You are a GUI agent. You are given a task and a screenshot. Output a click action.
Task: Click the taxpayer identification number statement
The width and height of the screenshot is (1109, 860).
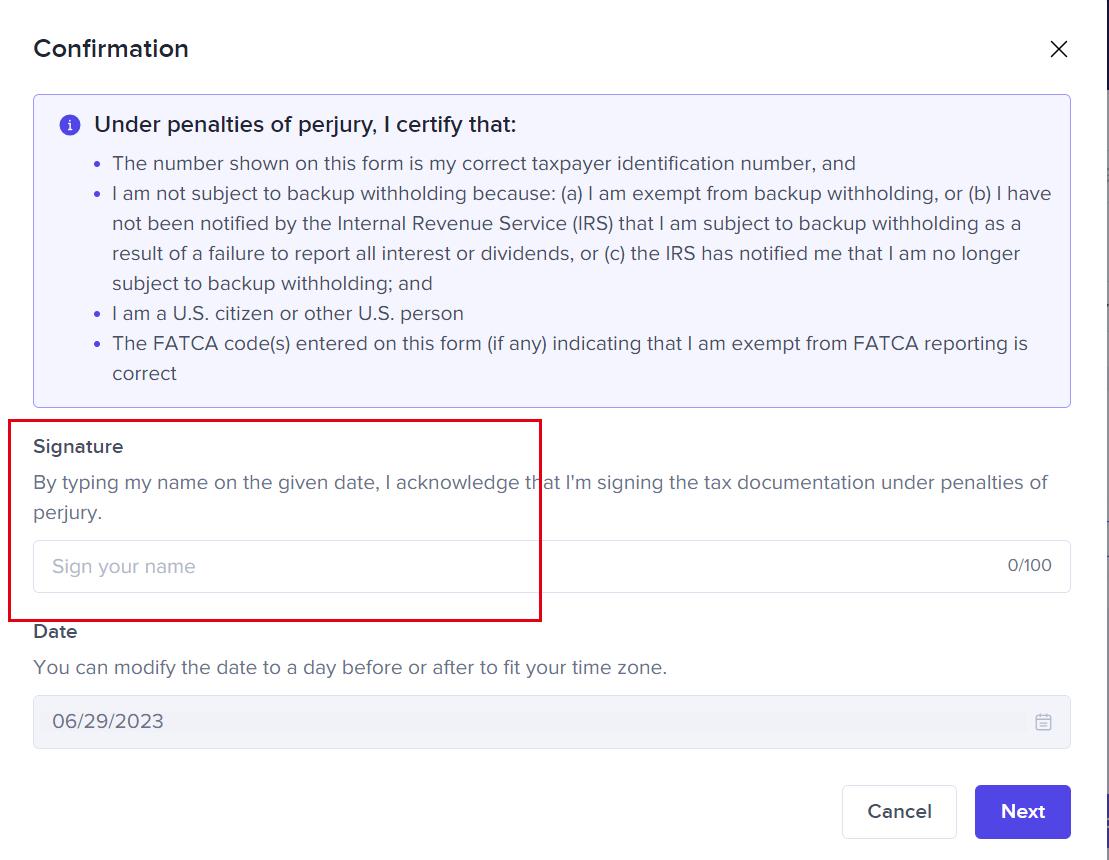pos(484,163)
